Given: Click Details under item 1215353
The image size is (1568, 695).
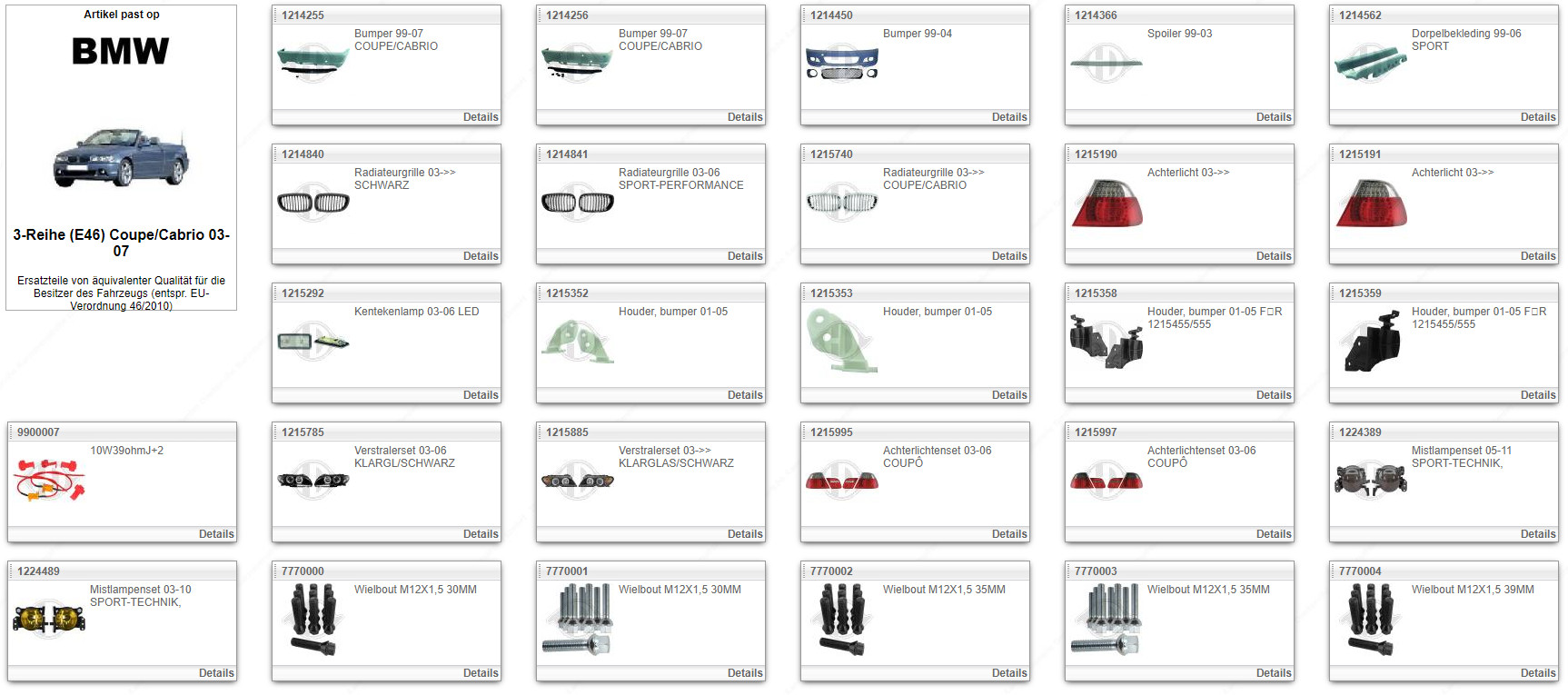Looking at the screenshot, I should point(1009,395).
